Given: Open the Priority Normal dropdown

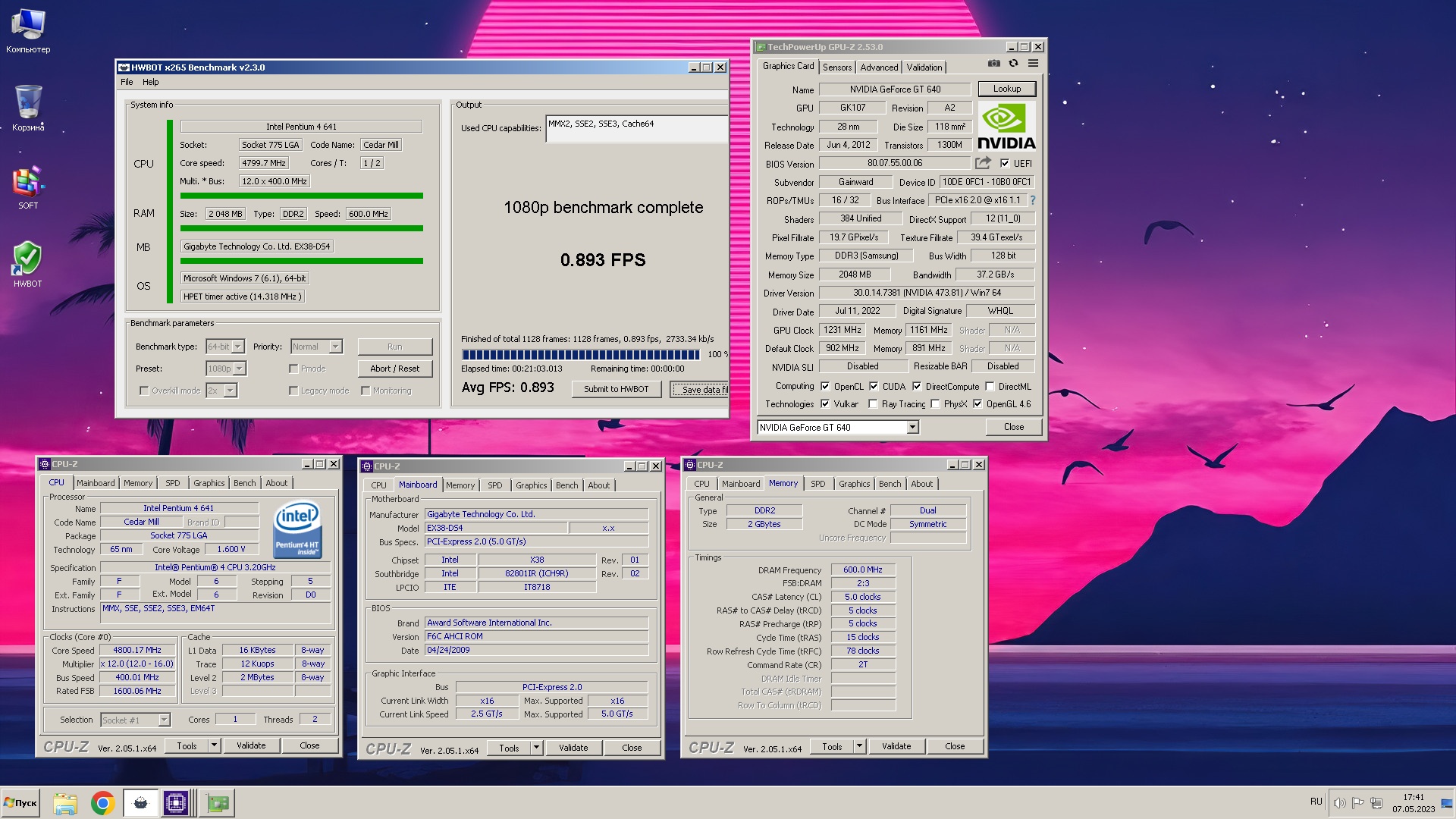Looking at the screenshot, I should [316, 347].
